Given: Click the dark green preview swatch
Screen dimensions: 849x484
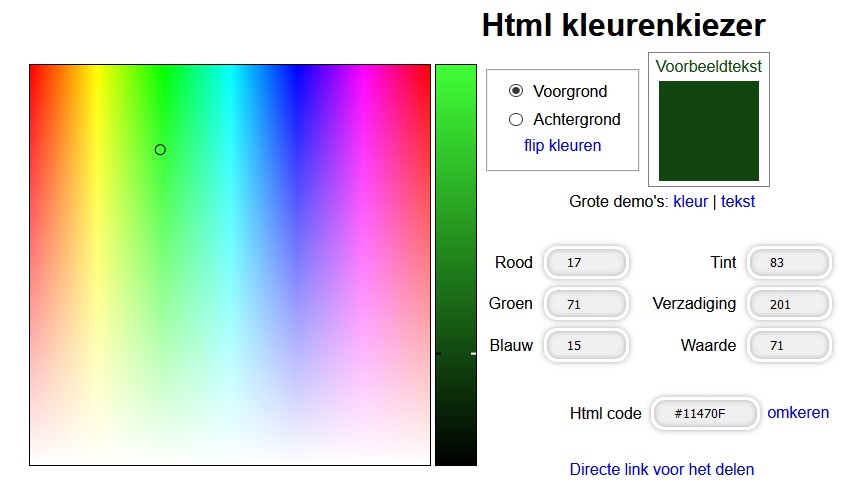Looking at the screenshot, I should [x=708, y=131].
